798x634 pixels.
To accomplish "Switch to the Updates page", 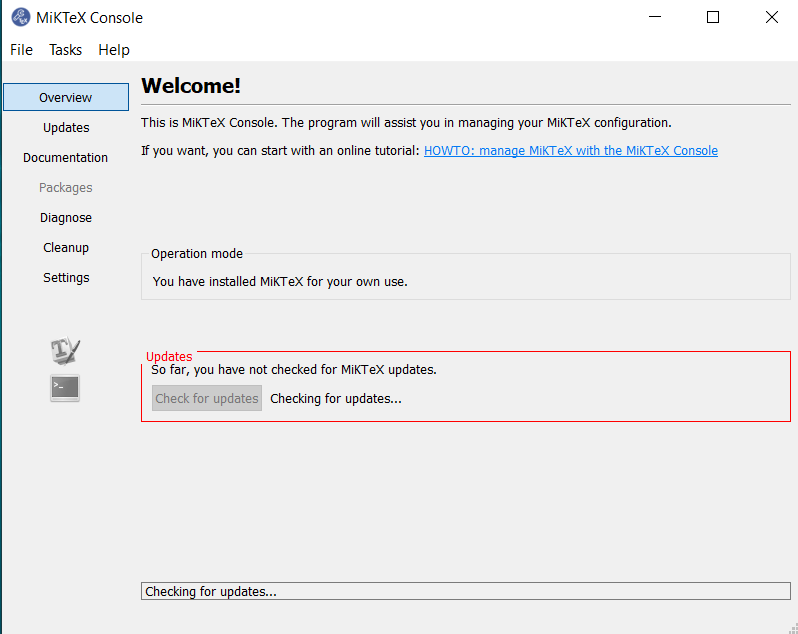I will click(x=66, y=127).
